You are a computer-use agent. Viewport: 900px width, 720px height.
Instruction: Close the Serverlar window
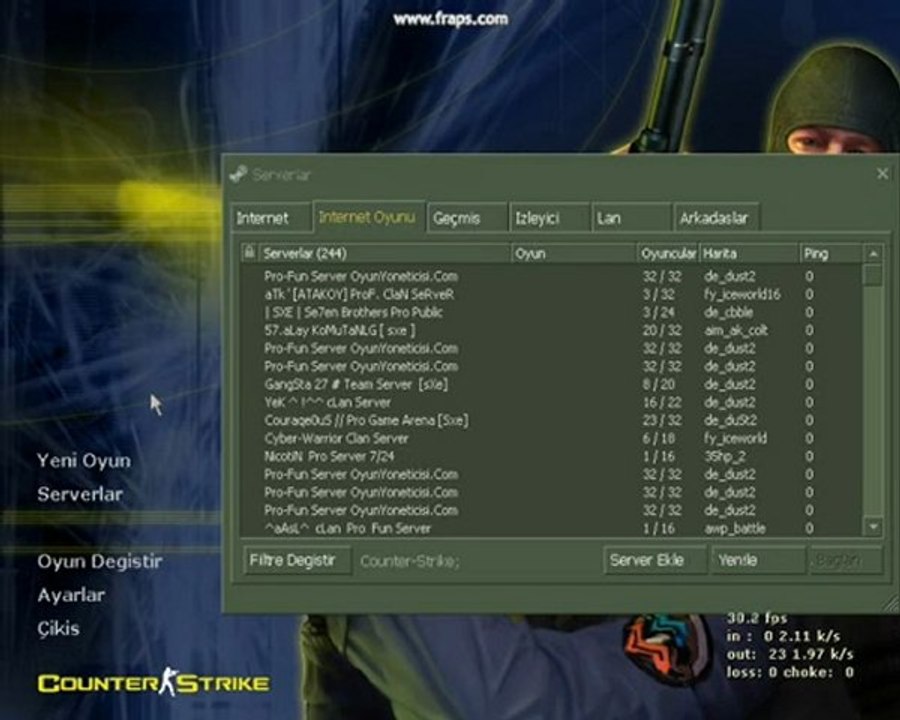883,173
